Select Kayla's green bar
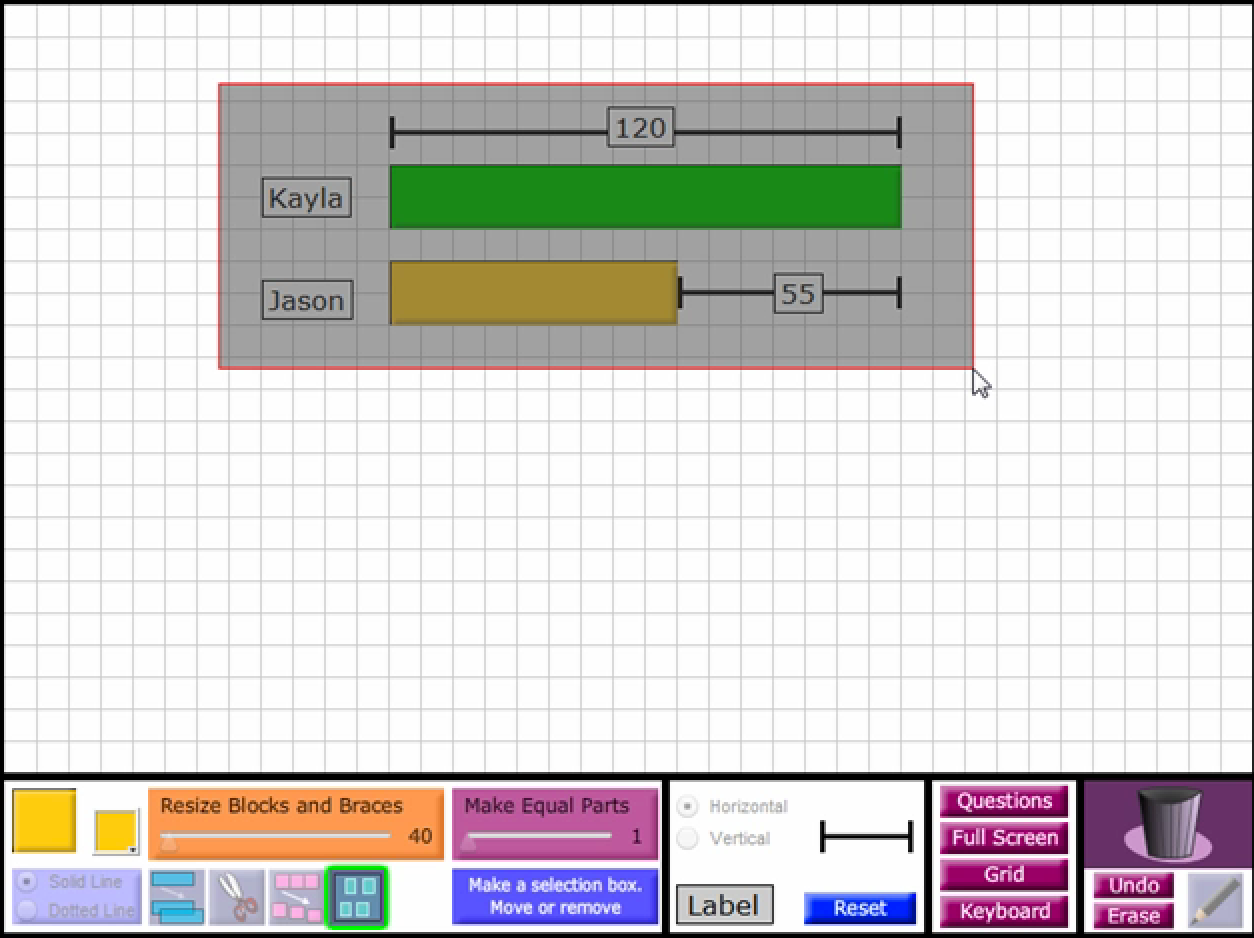 coord(646,197)
